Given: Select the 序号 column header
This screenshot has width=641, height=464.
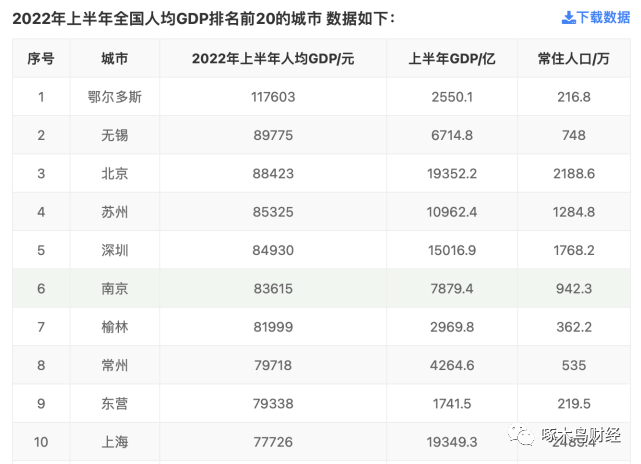Looking at the screenshot, I should (x=41, y=59).
